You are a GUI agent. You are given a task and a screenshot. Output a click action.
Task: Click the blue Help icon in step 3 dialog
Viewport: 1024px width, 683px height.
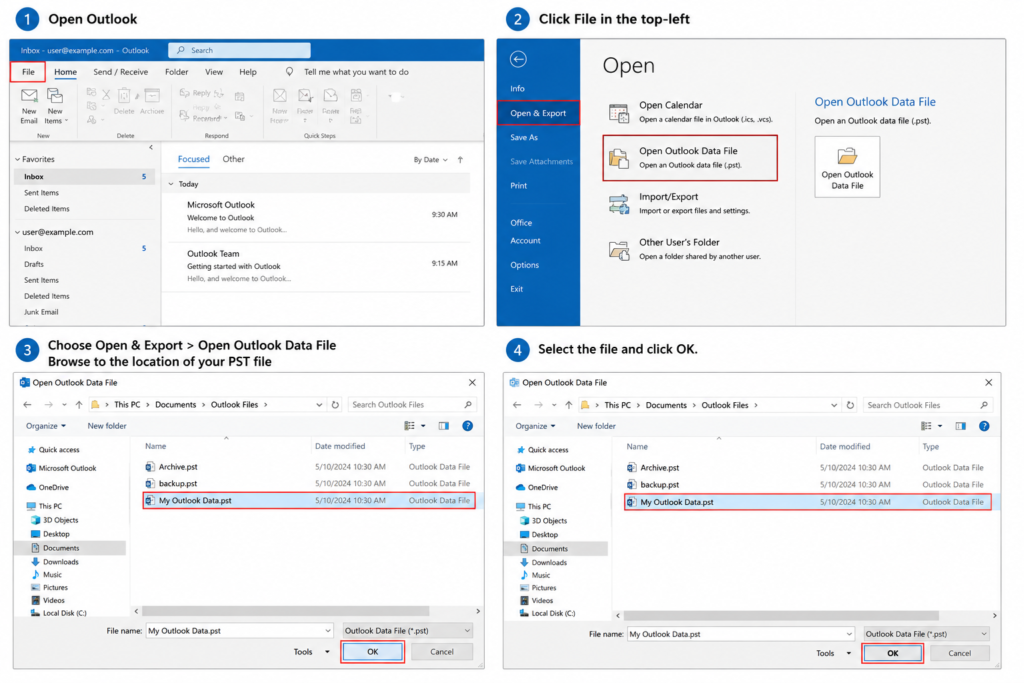(x=468, y=426)
